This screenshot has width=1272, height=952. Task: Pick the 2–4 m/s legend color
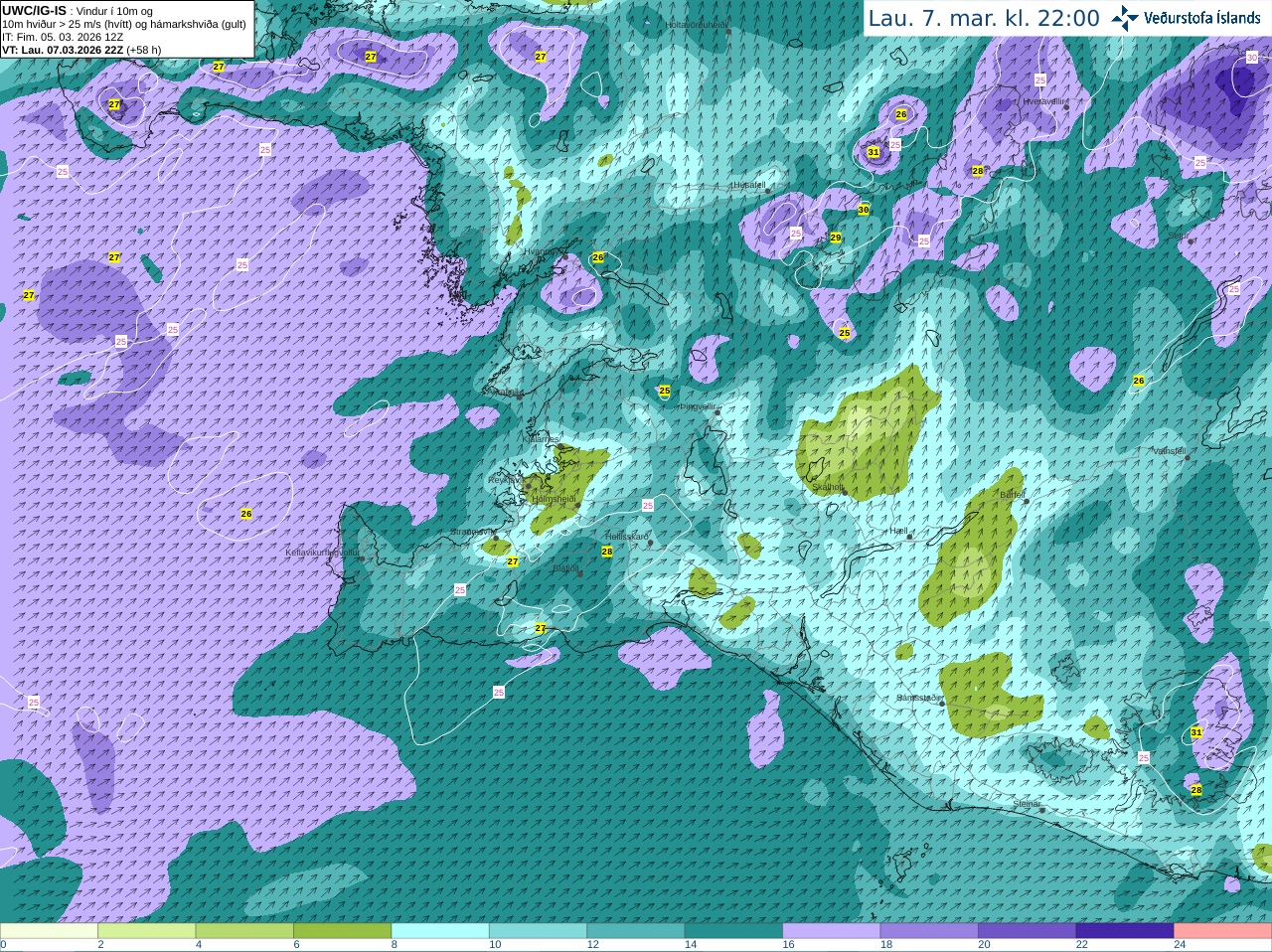(x=146, y=931)
